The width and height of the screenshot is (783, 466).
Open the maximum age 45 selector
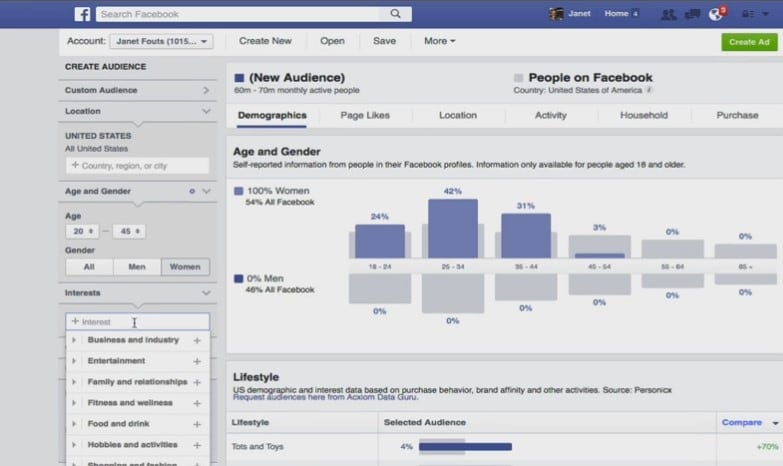(x=129, y=231)
